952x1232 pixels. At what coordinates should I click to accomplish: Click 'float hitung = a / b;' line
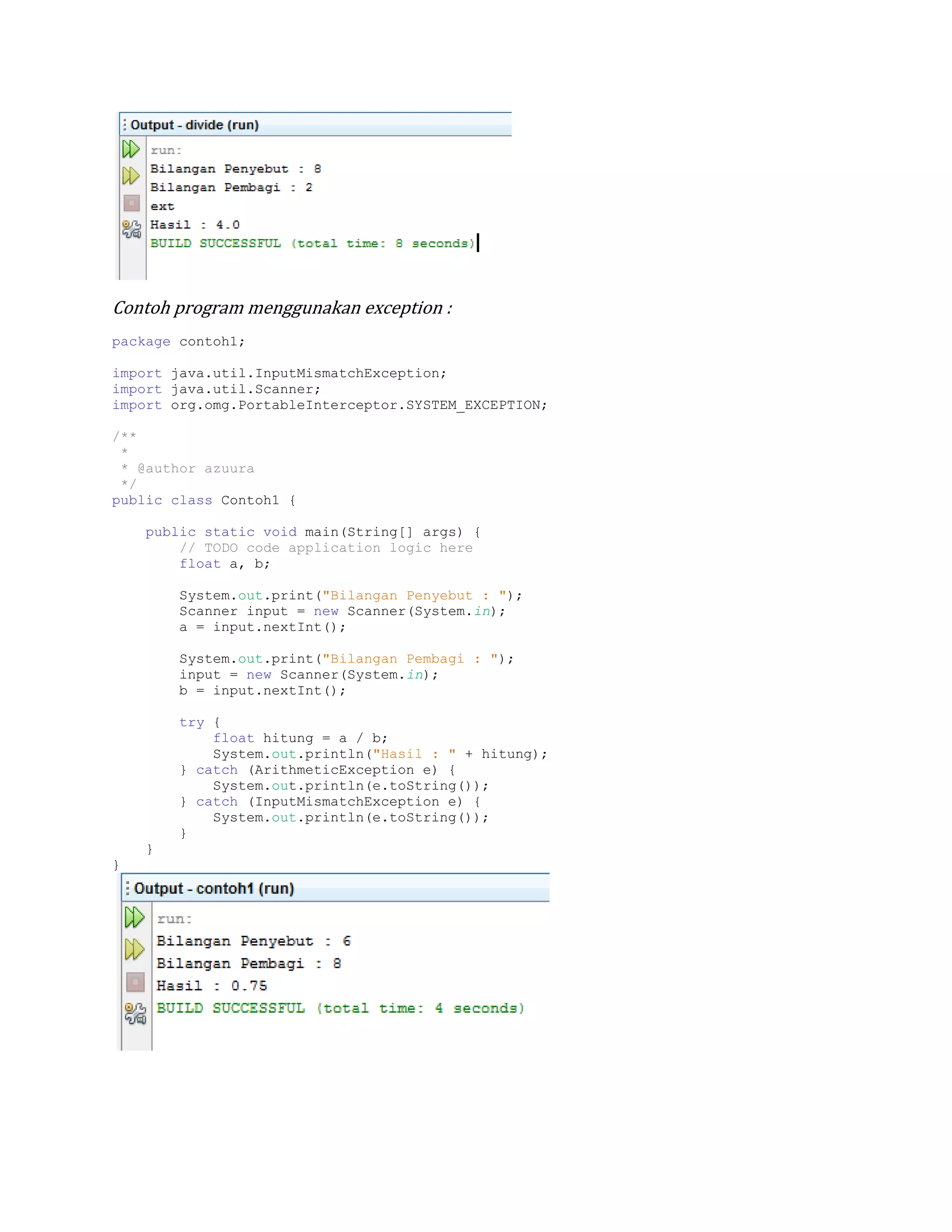300,738
